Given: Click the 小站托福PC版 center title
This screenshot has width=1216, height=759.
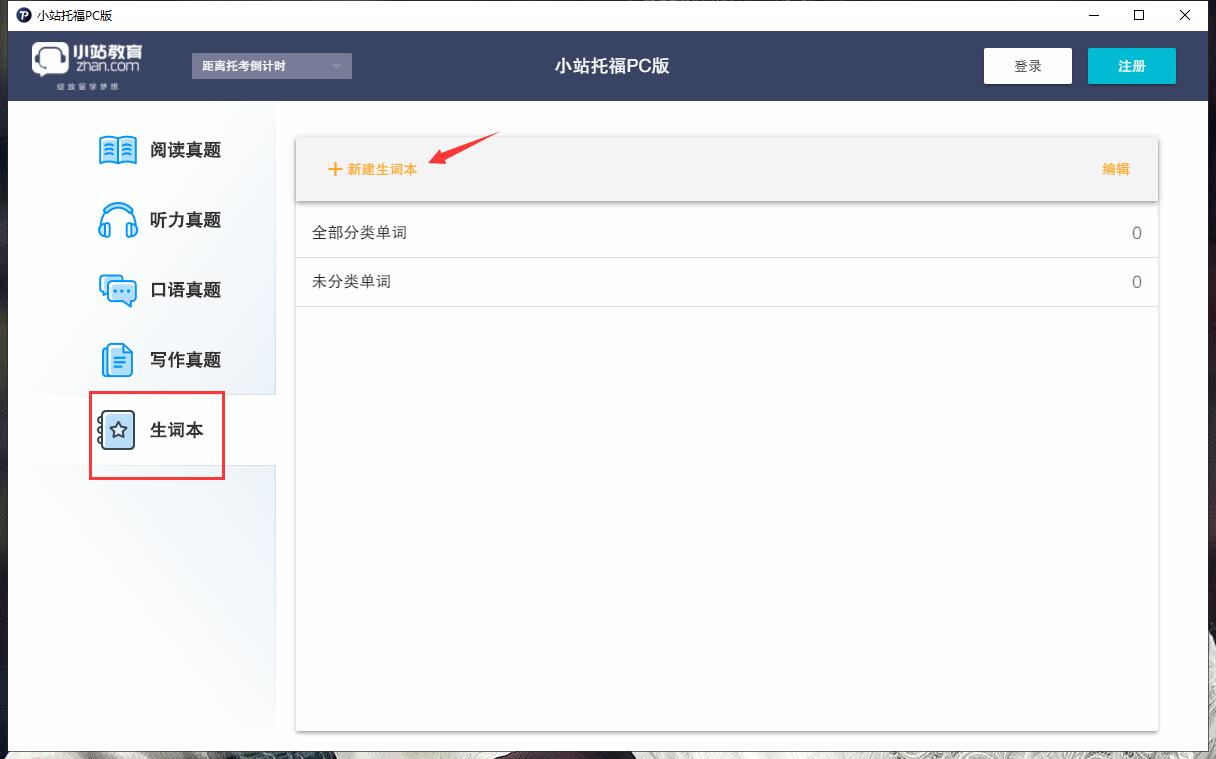Looking at the screenshot, I should tap(612, 65).
